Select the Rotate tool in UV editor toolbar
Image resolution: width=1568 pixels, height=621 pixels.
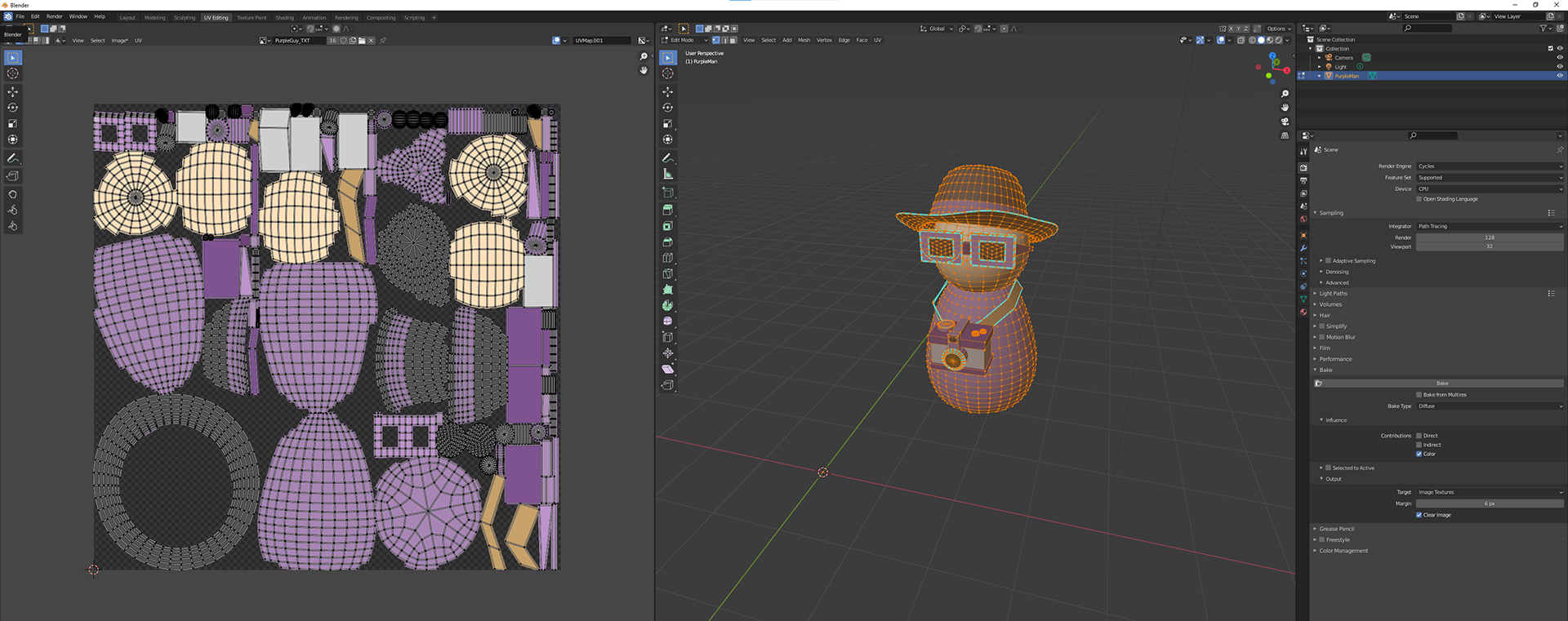[13, 108]
